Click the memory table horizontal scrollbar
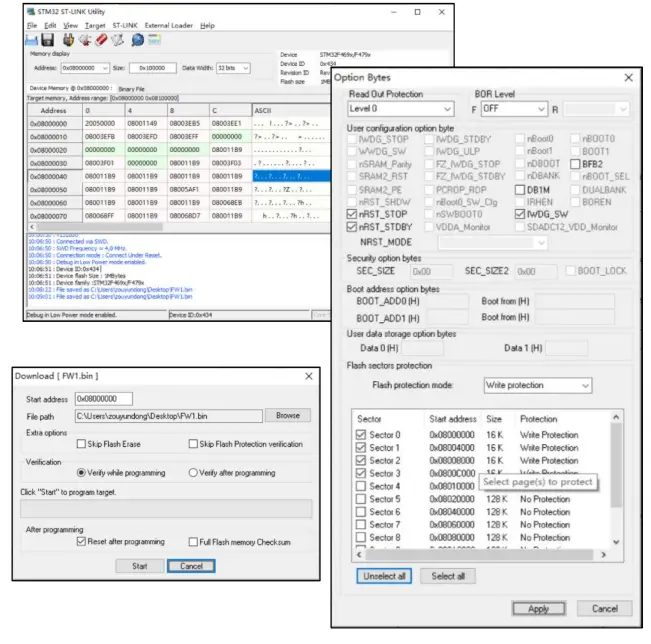This screenshot has height=644, width=651. click(x=100, y=227)
